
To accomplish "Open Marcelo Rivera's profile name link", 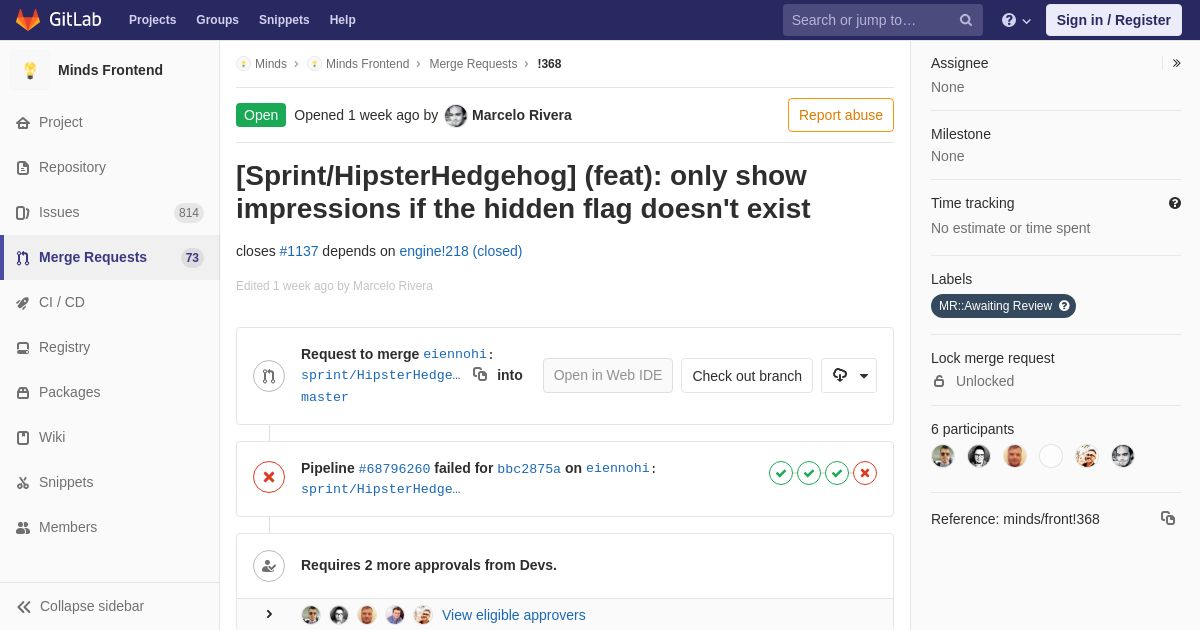I will [x=522, y=115].
